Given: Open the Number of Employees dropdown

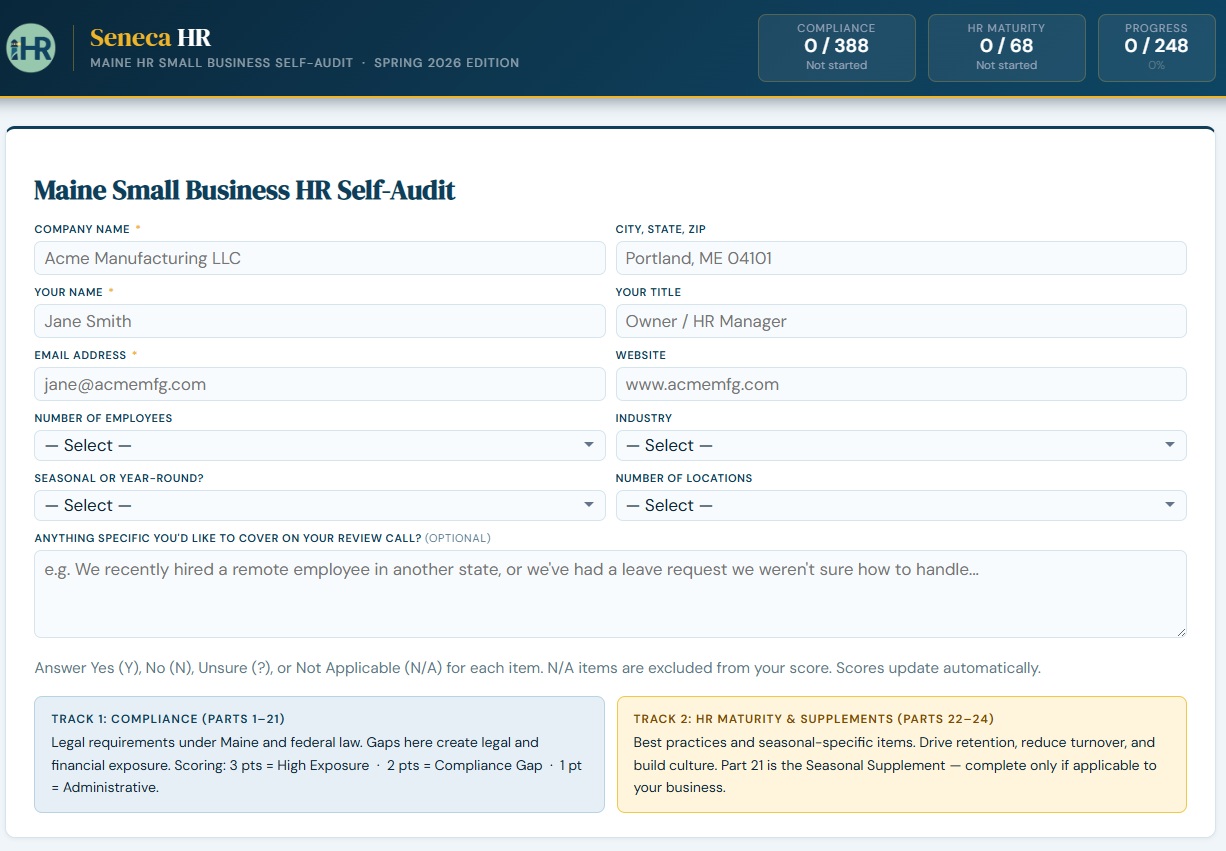Looking at the screenshot, I should coord(319,445).
